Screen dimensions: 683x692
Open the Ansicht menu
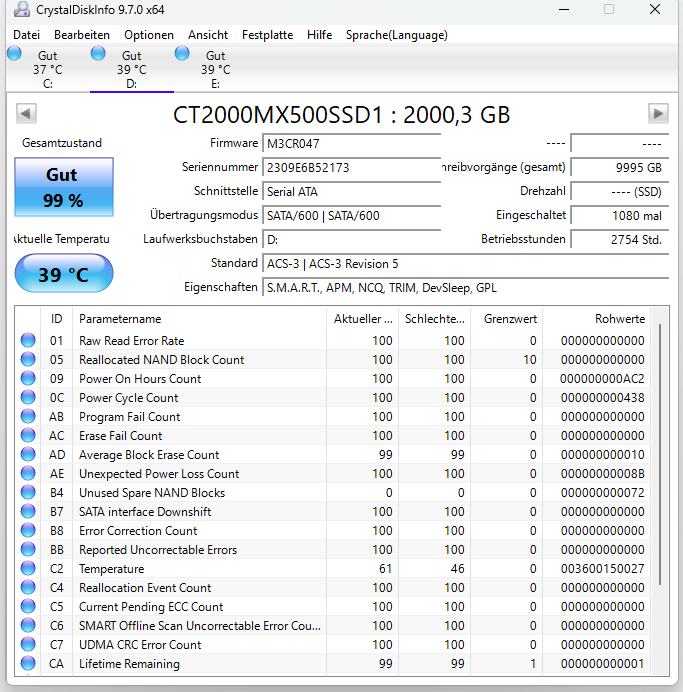208,35
